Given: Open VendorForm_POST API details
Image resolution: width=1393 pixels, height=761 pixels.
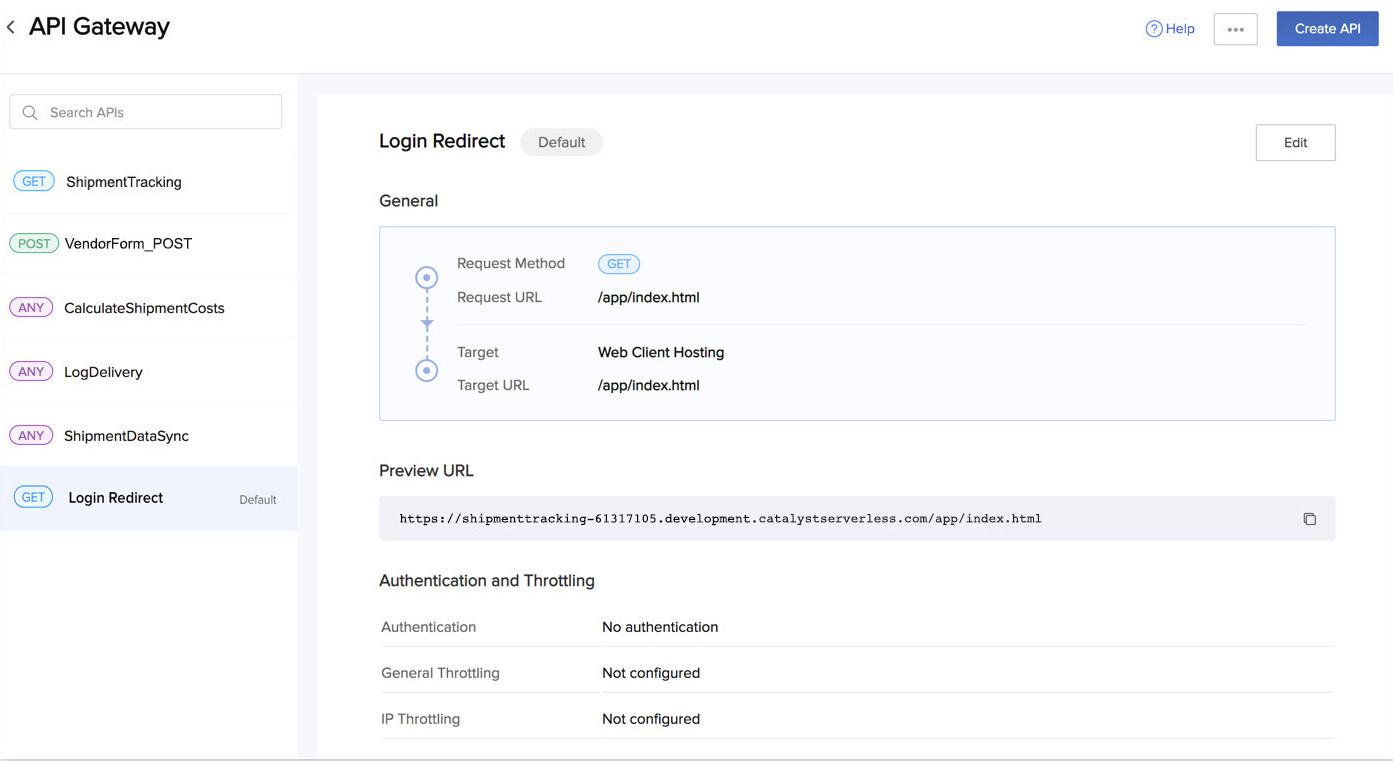Looking at the screenshot, I should 130,243.
